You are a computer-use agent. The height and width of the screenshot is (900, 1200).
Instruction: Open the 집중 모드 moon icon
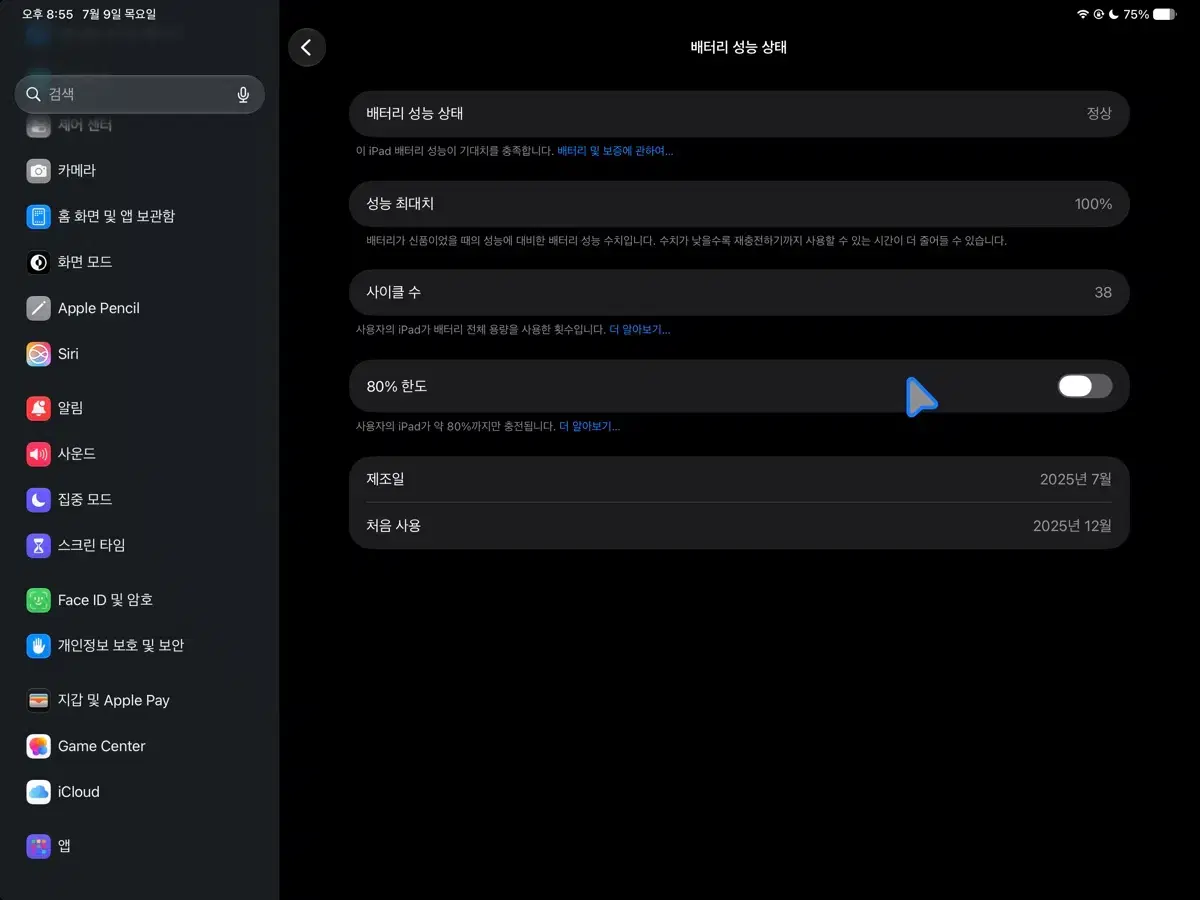38,500
